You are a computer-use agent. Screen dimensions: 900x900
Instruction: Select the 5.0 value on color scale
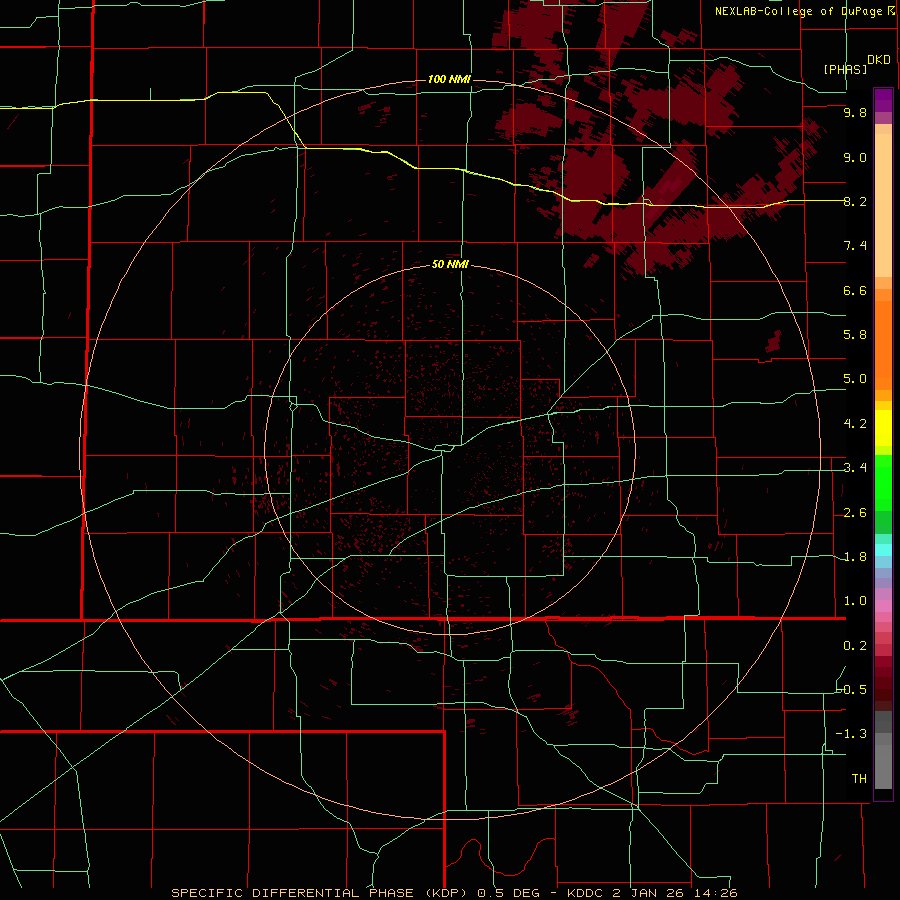pyautogui.click(x=855, y=379)
